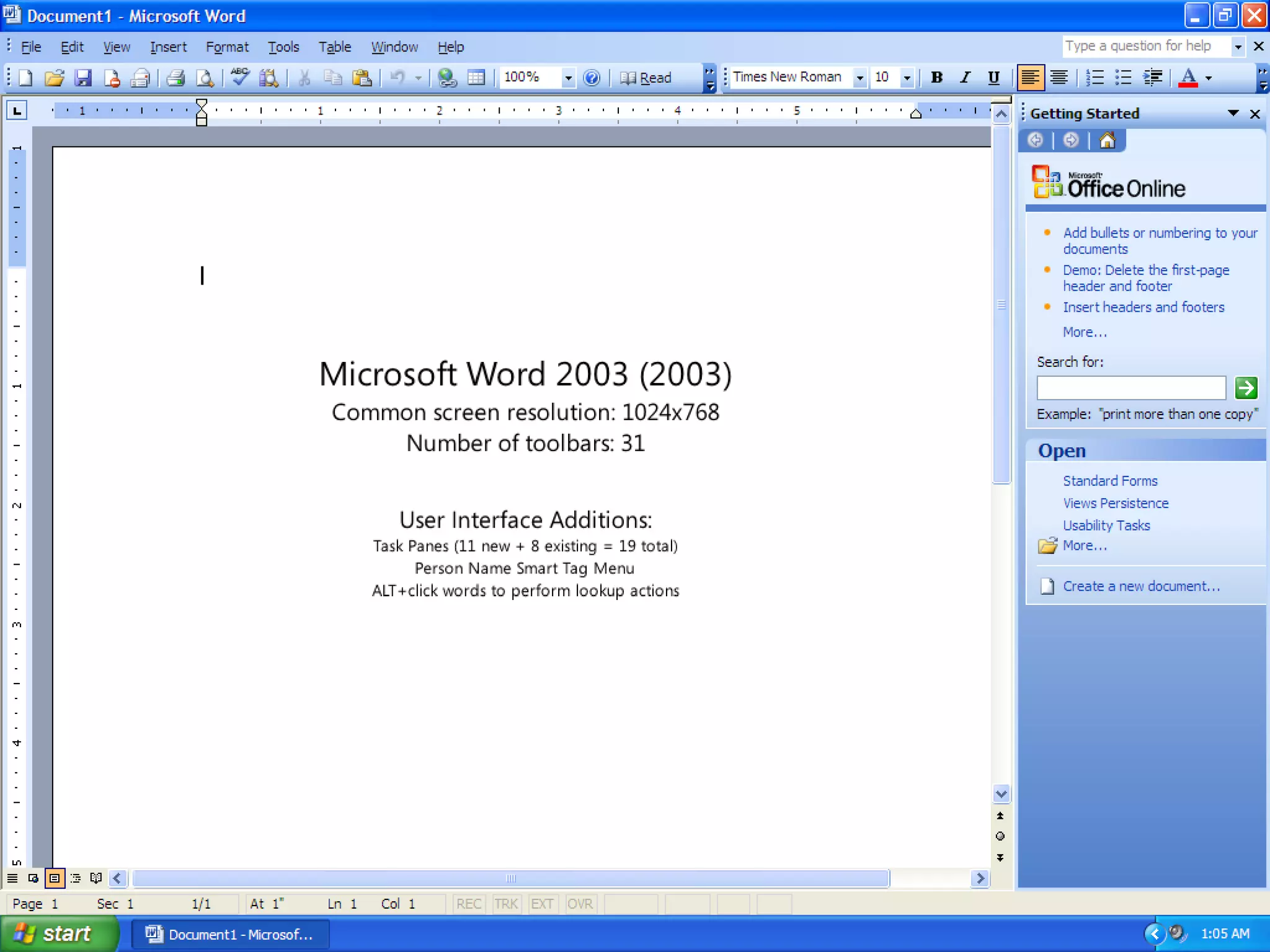The width and height of the screenshot is (1270, 952).
Task: Click the Insert Hyperlink globe icon
Action: [x=446, y=77]
